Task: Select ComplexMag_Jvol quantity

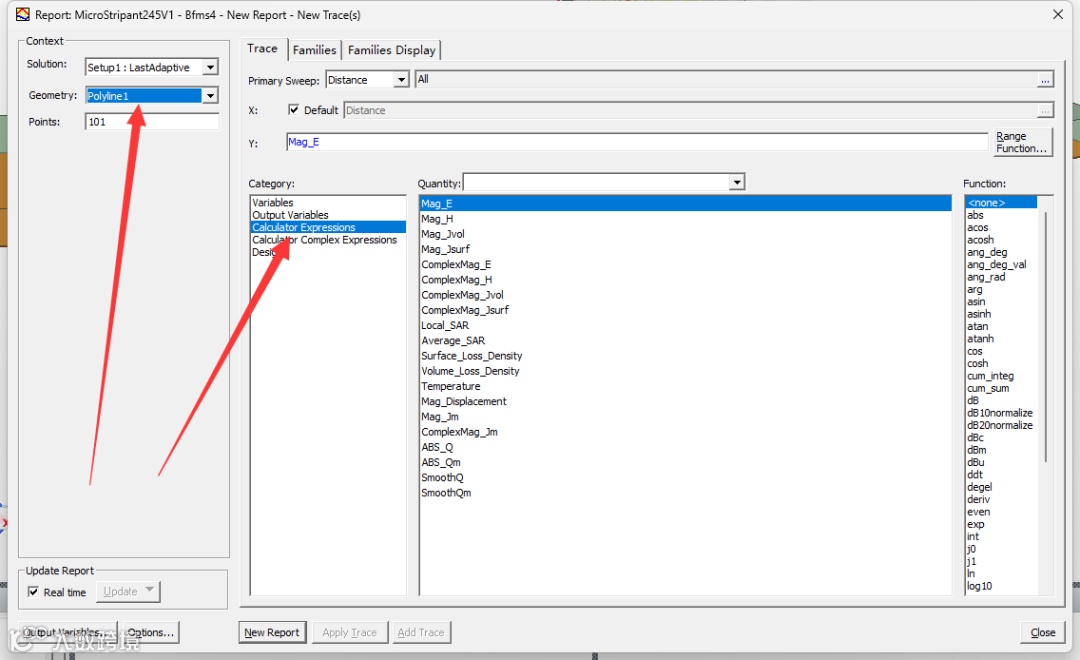Action: [462, 295]
